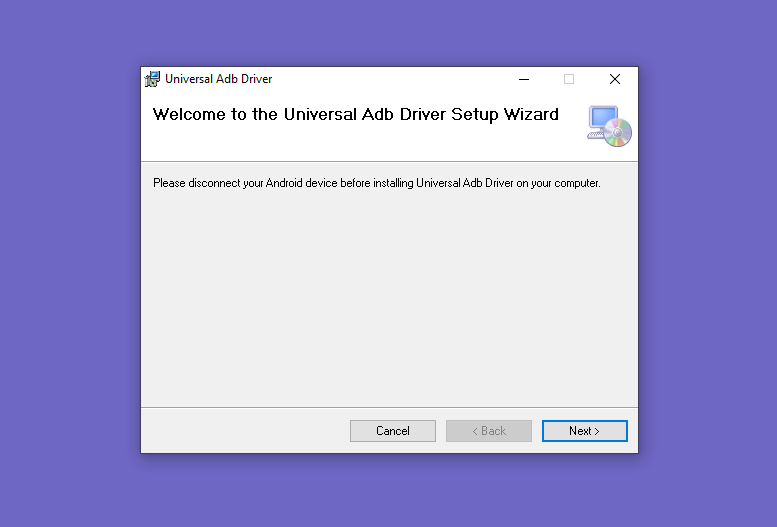Click the purple desktop background outside the dialog

[x=69, y=263]
